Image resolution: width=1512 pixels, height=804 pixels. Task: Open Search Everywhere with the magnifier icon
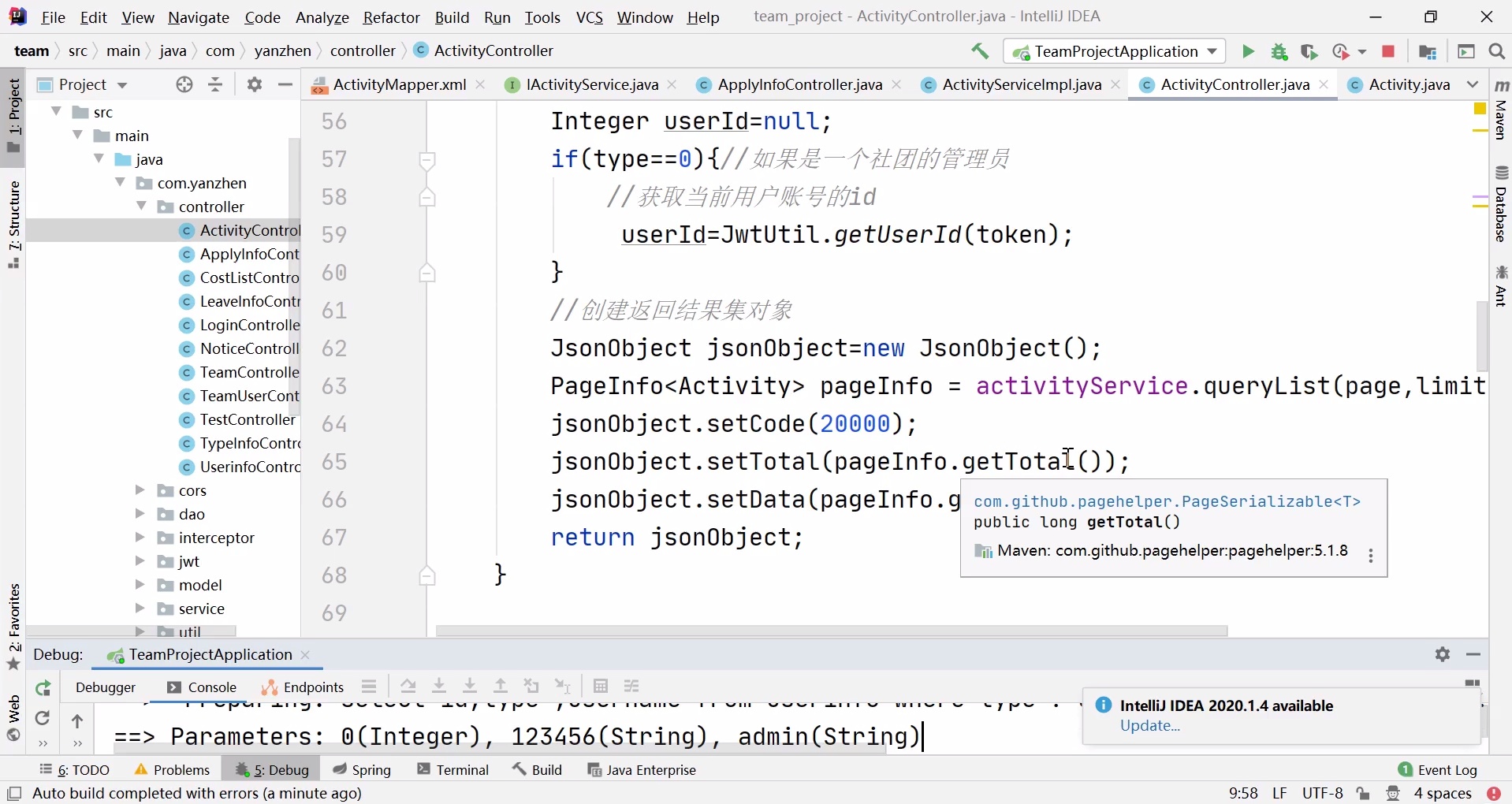click(x=1497, y=51)
